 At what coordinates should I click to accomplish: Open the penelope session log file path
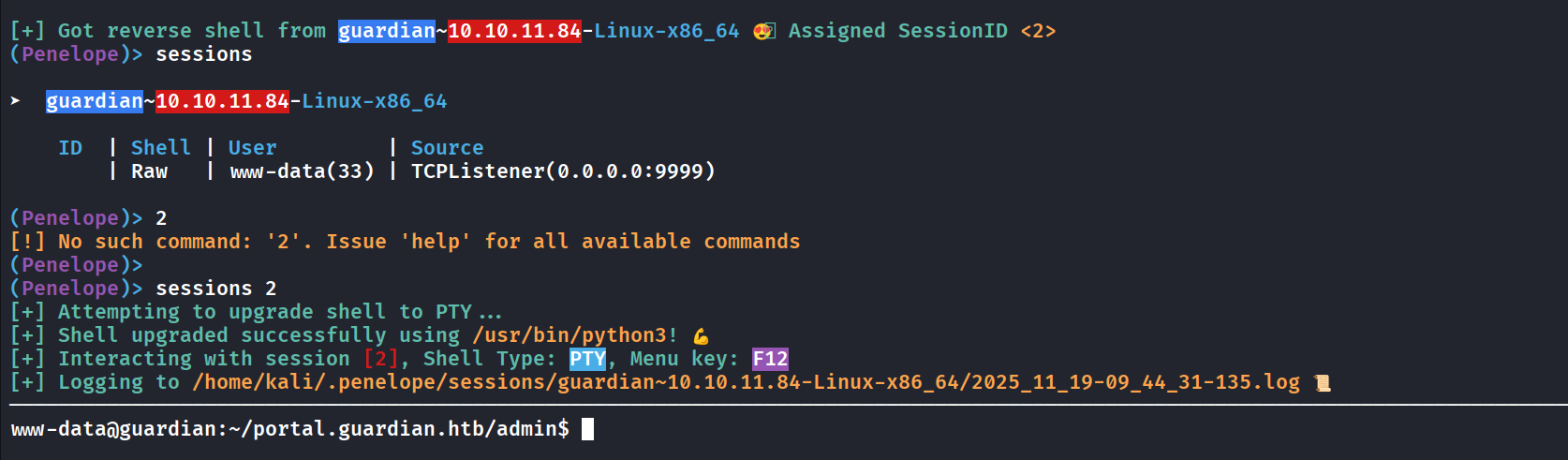pyautogui.click(x=746, y=382)
